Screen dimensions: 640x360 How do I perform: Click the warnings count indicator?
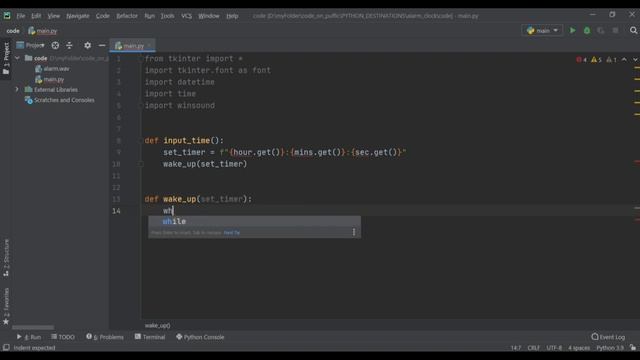pyautogui.click(x=596, y=60)
